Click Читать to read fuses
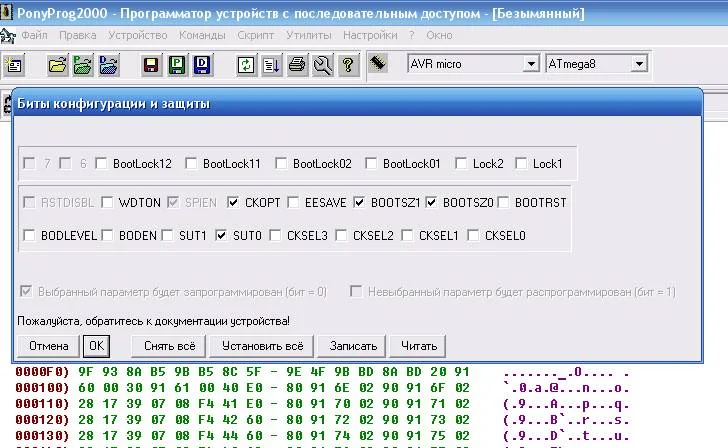 [x=418, y=346]
